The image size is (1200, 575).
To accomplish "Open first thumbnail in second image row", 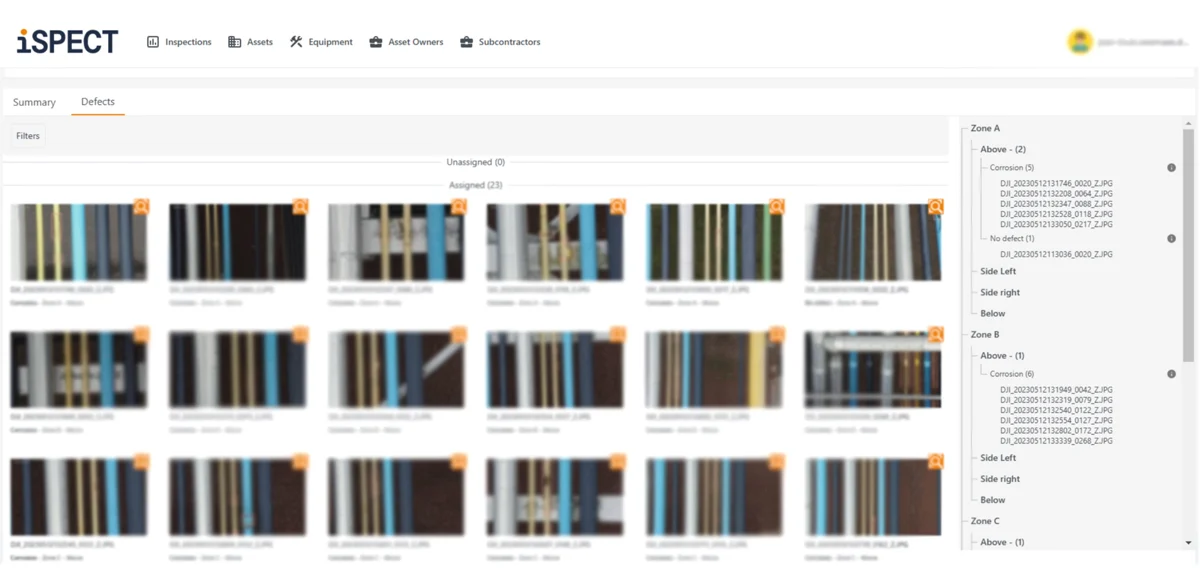I will coord(79,370).
